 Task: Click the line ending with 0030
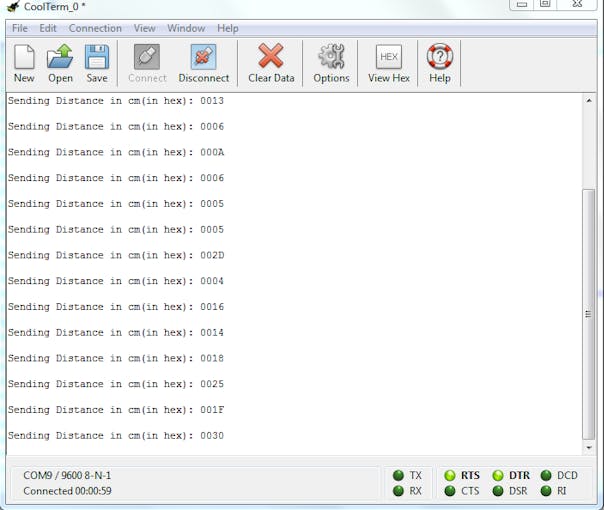tap(116, 436)
